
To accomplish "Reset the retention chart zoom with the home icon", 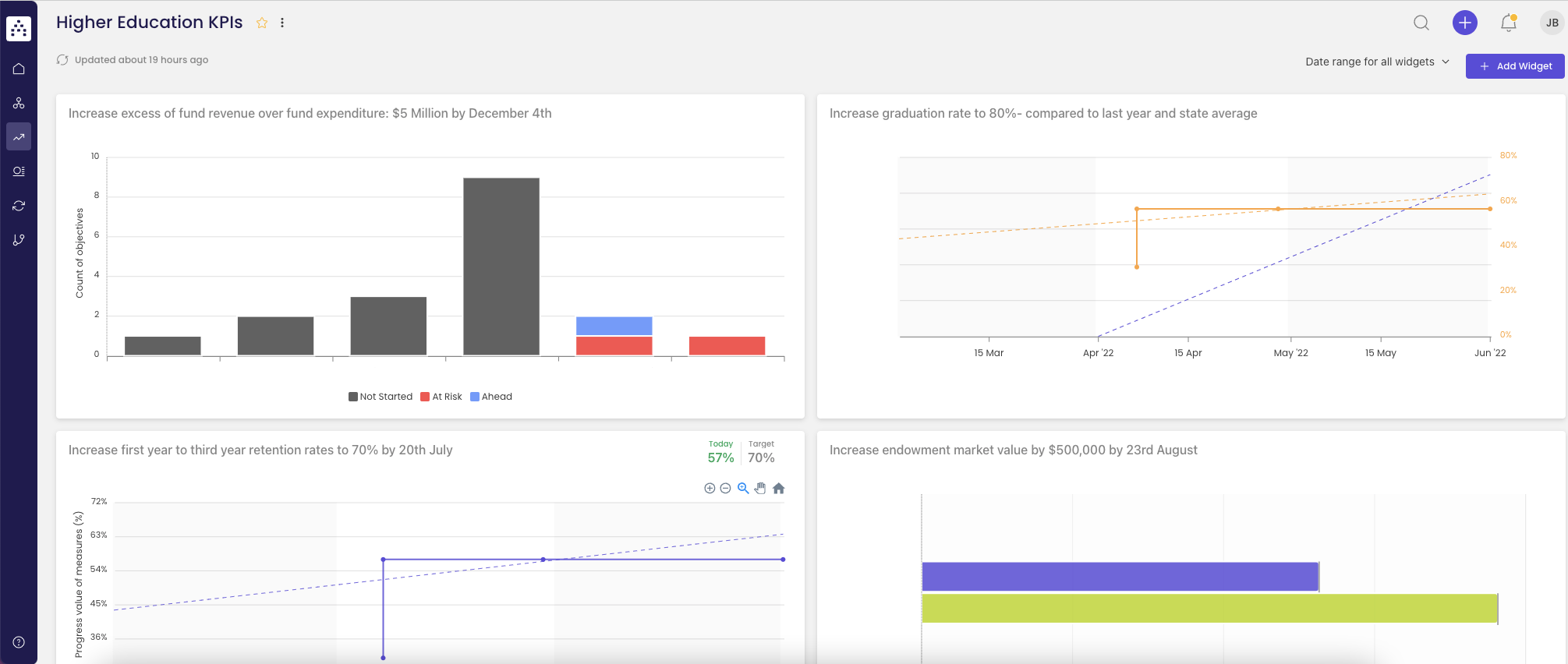I will (x=778, y=489).
